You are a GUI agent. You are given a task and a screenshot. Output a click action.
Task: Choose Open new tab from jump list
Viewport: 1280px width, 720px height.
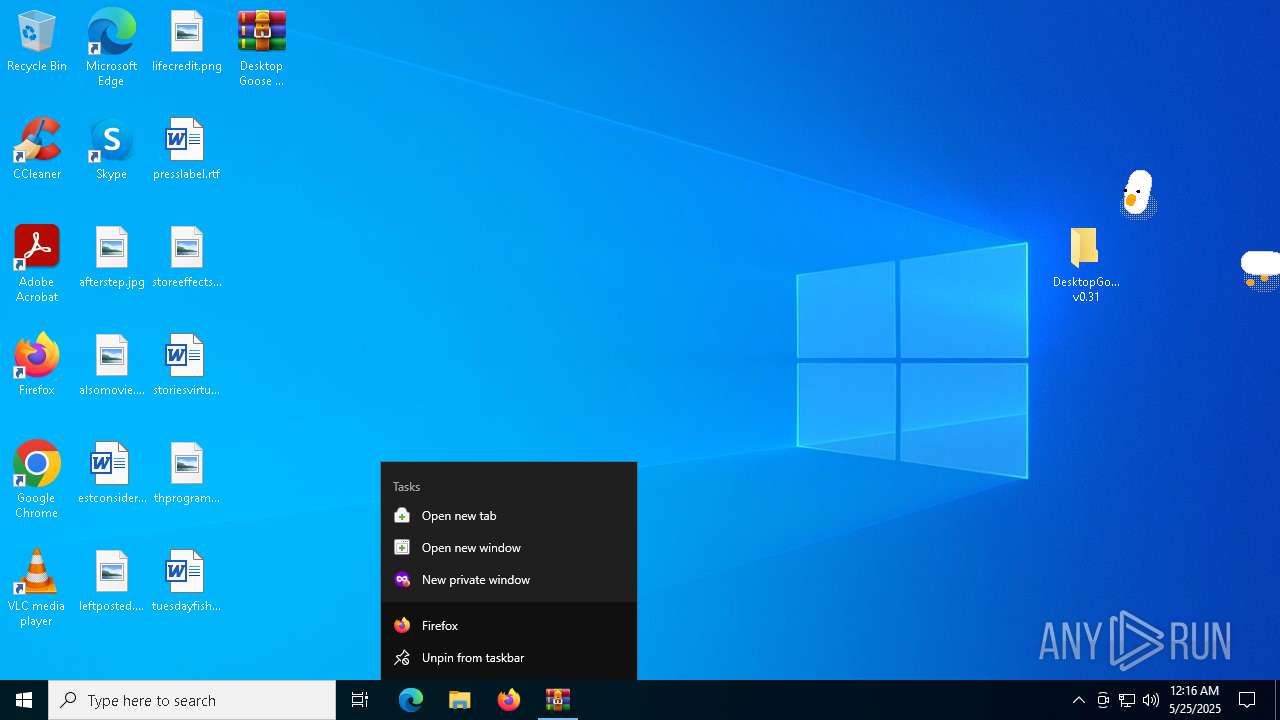click(x=509, y=516)
